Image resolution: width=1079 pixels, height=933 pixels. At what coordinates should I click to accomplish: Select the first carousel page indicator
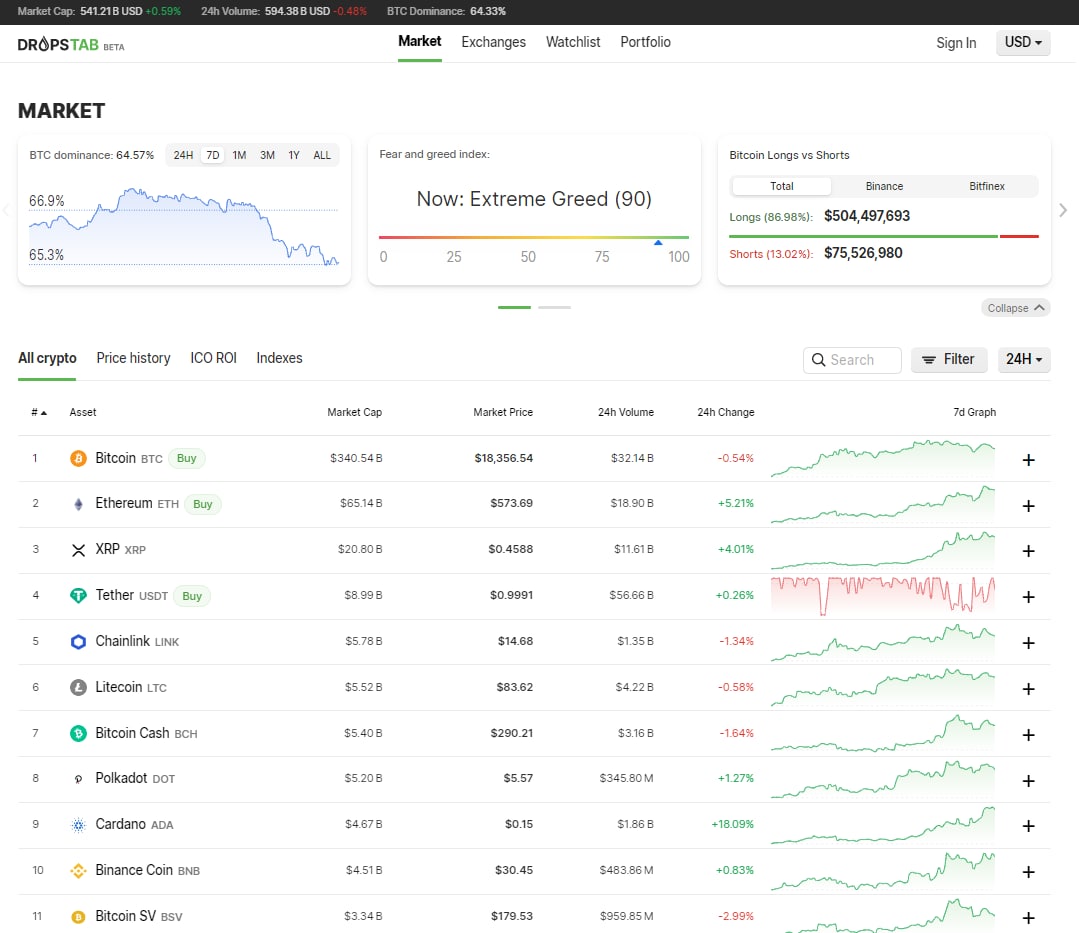[514, 308]
